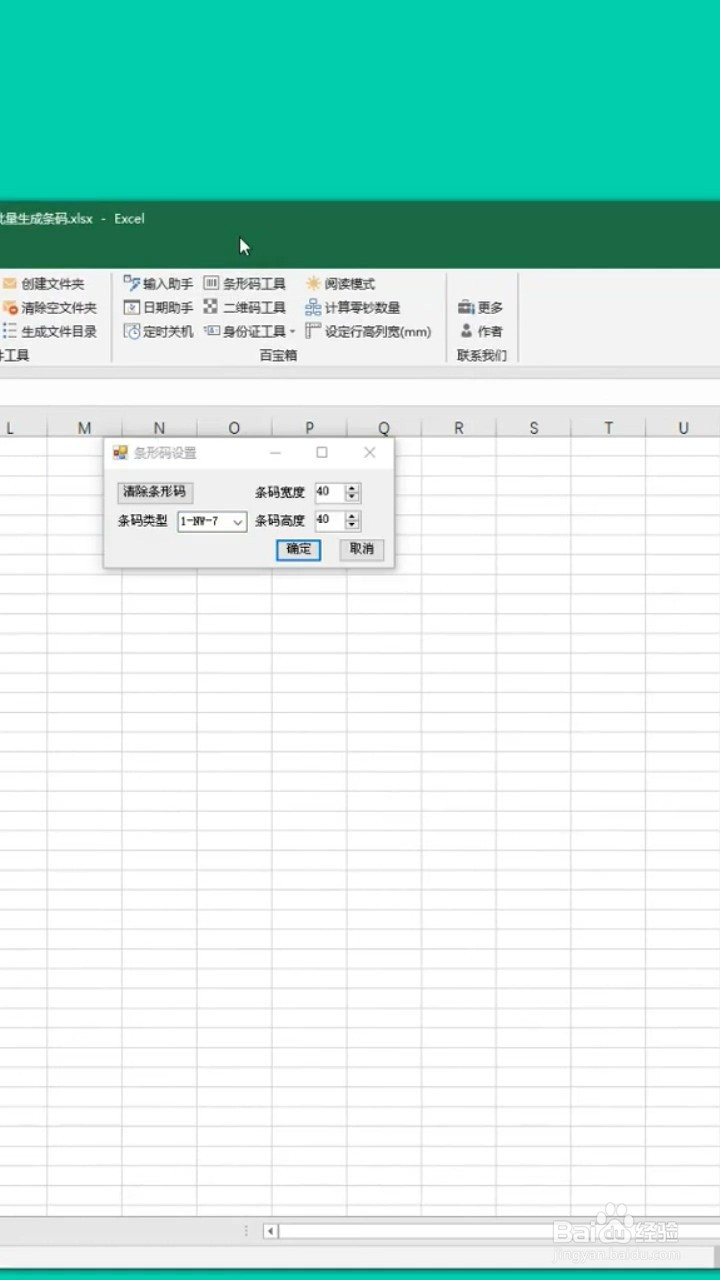Confirm with the 确定 button

tap(298, 549)
